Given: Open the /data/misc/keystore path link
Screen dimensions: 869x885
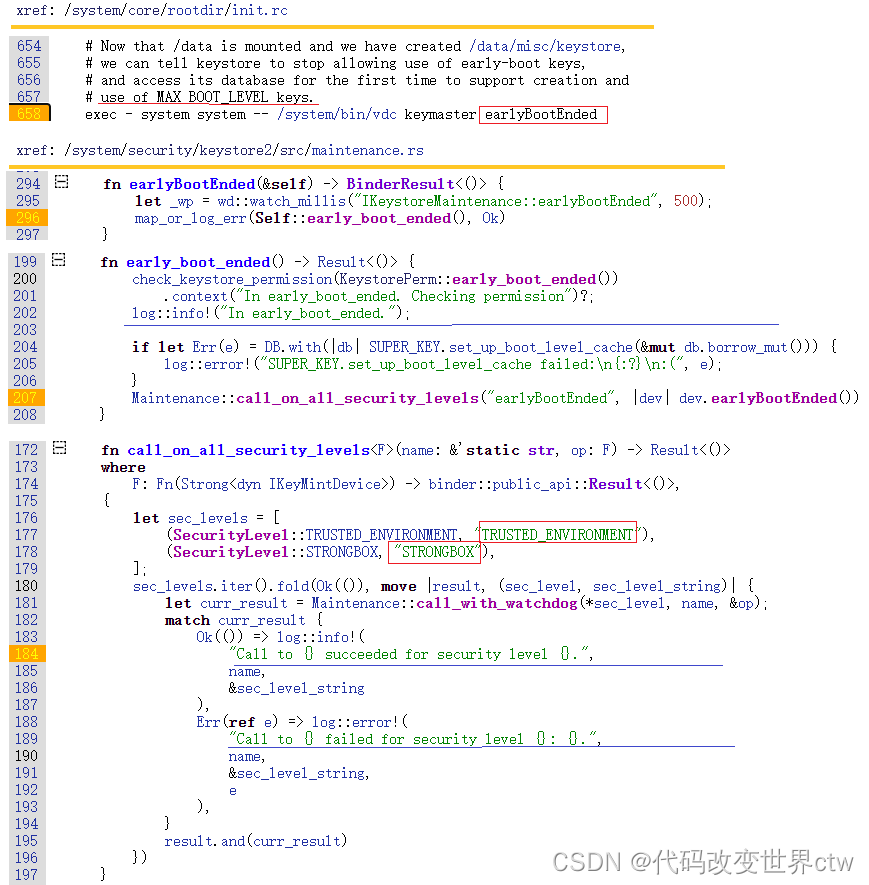Looking at the screenshot, I should [x=545, y=46].
